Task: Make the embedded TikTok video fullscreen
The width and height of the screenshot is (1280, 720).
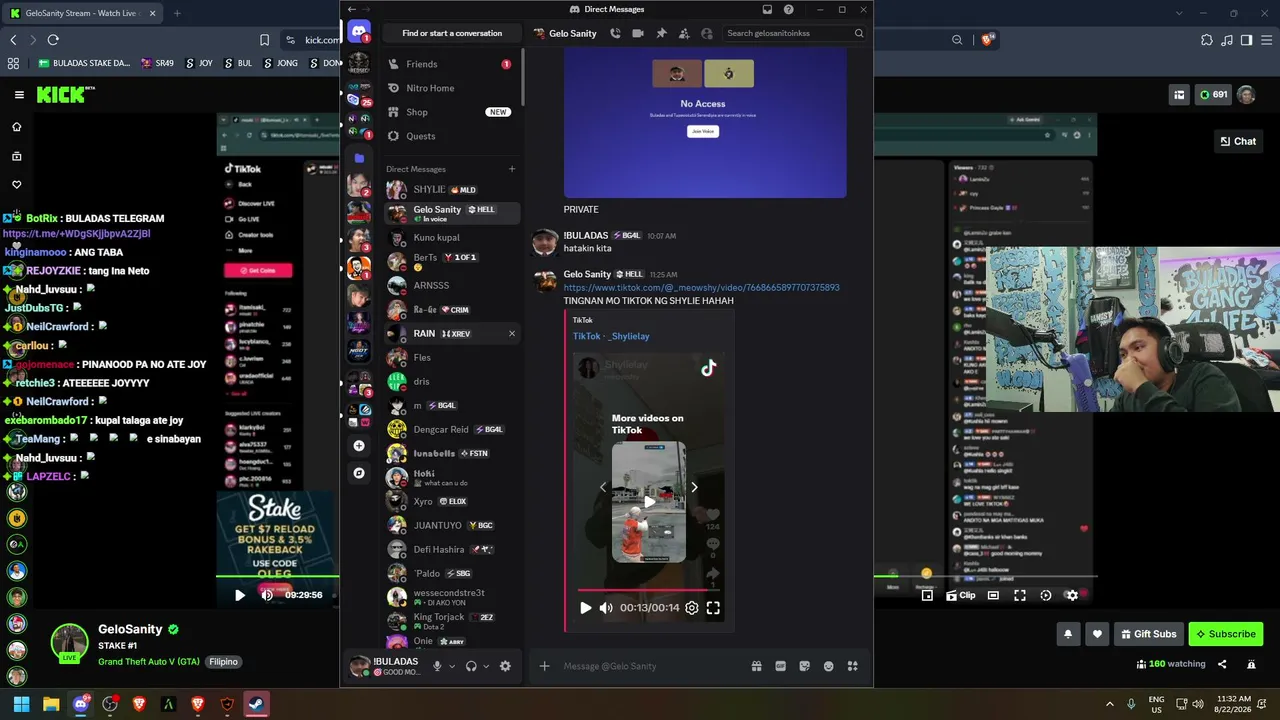Action: click(713, 607)
